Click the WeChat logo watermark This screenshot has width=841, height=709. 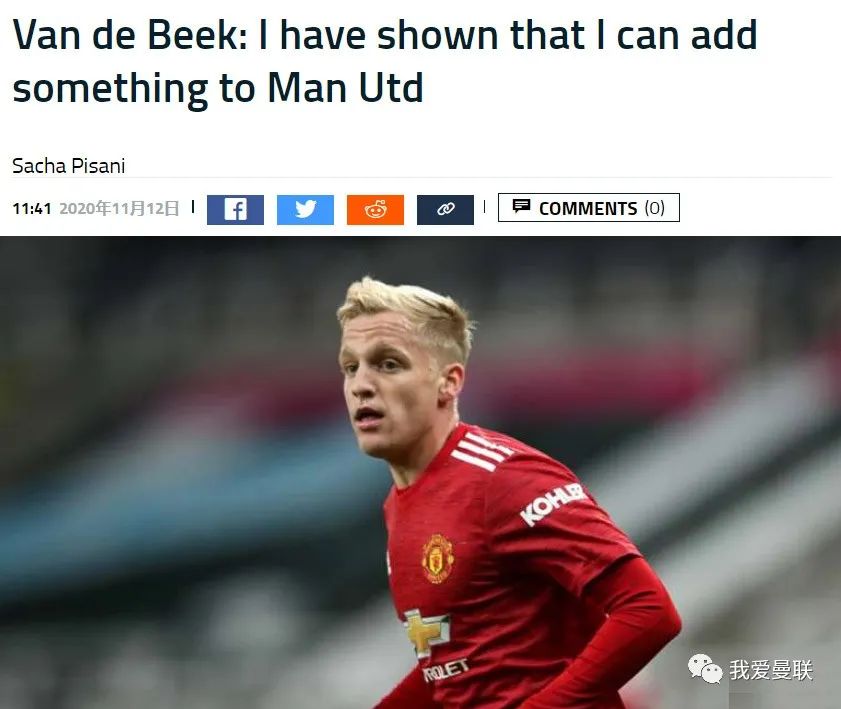(x=705, y=669)
